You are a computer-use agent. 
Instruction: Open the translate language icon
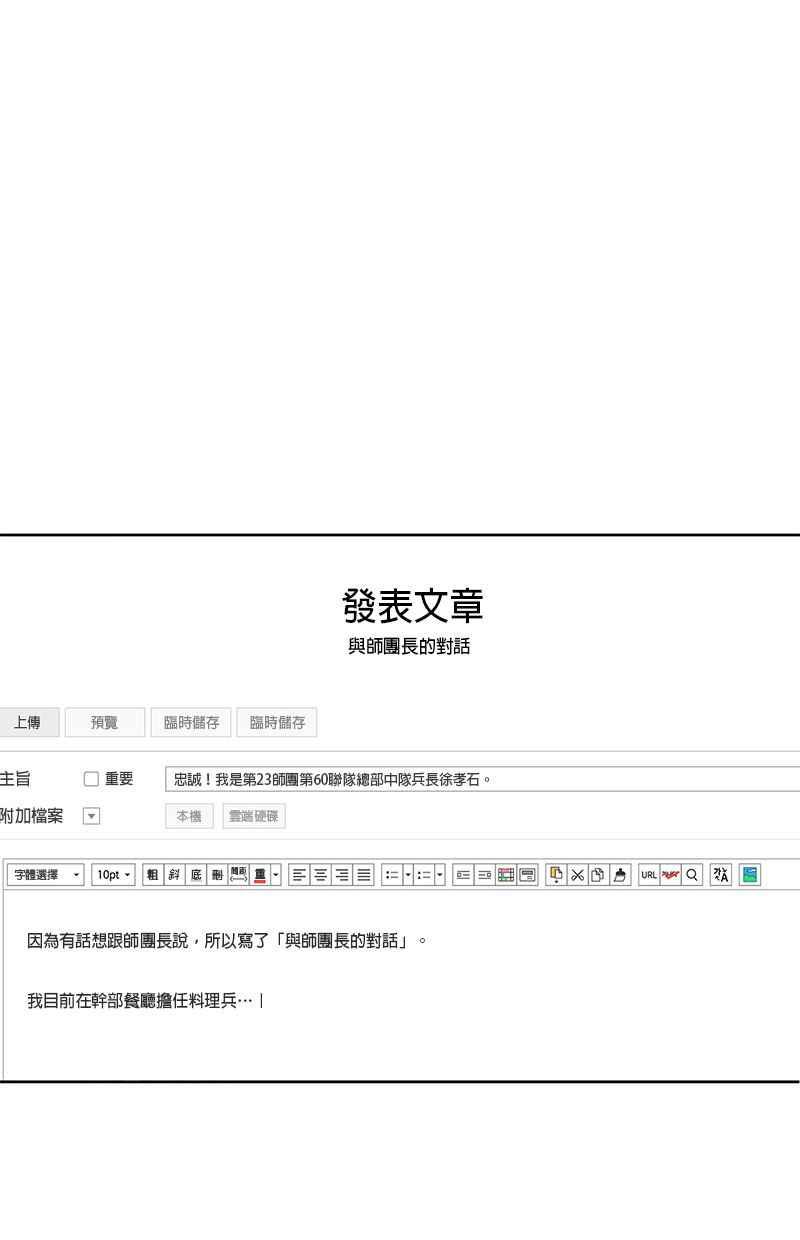point(720,875)
